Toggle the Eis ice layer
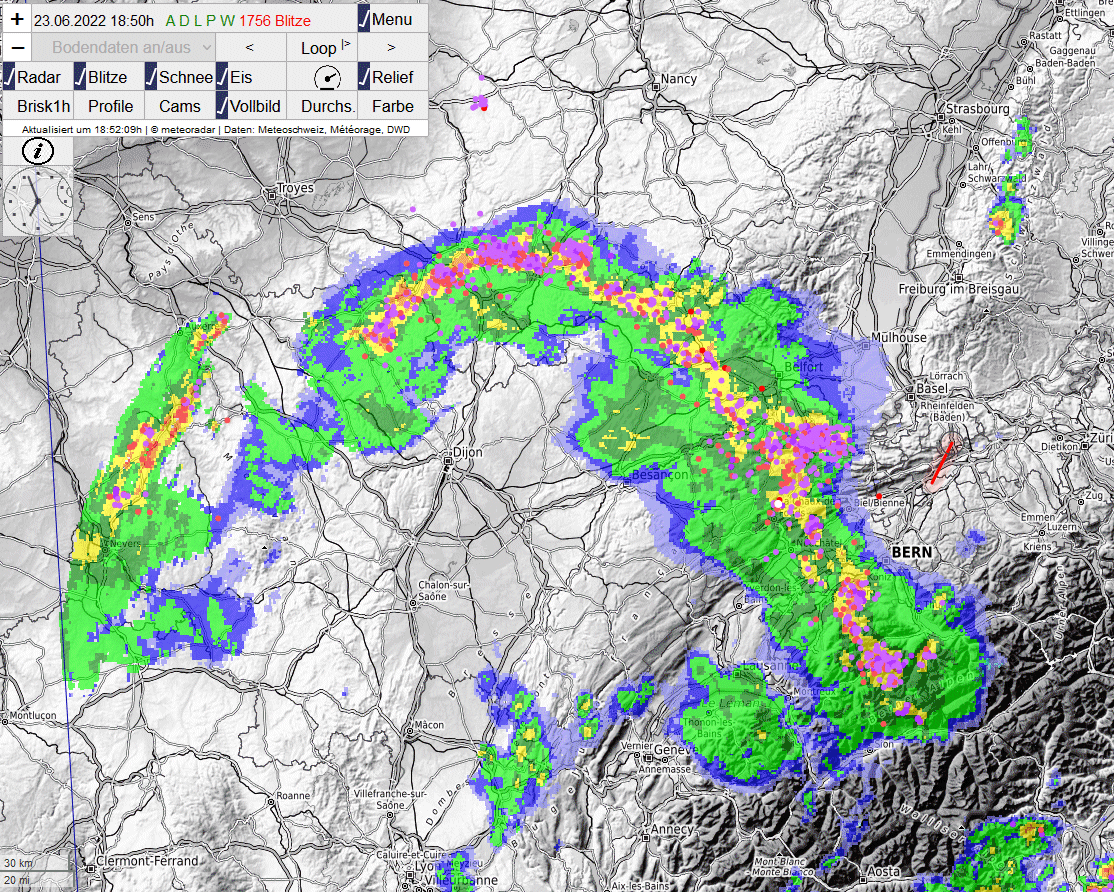This screenshot has width=1114, height=892. point(249,77)
